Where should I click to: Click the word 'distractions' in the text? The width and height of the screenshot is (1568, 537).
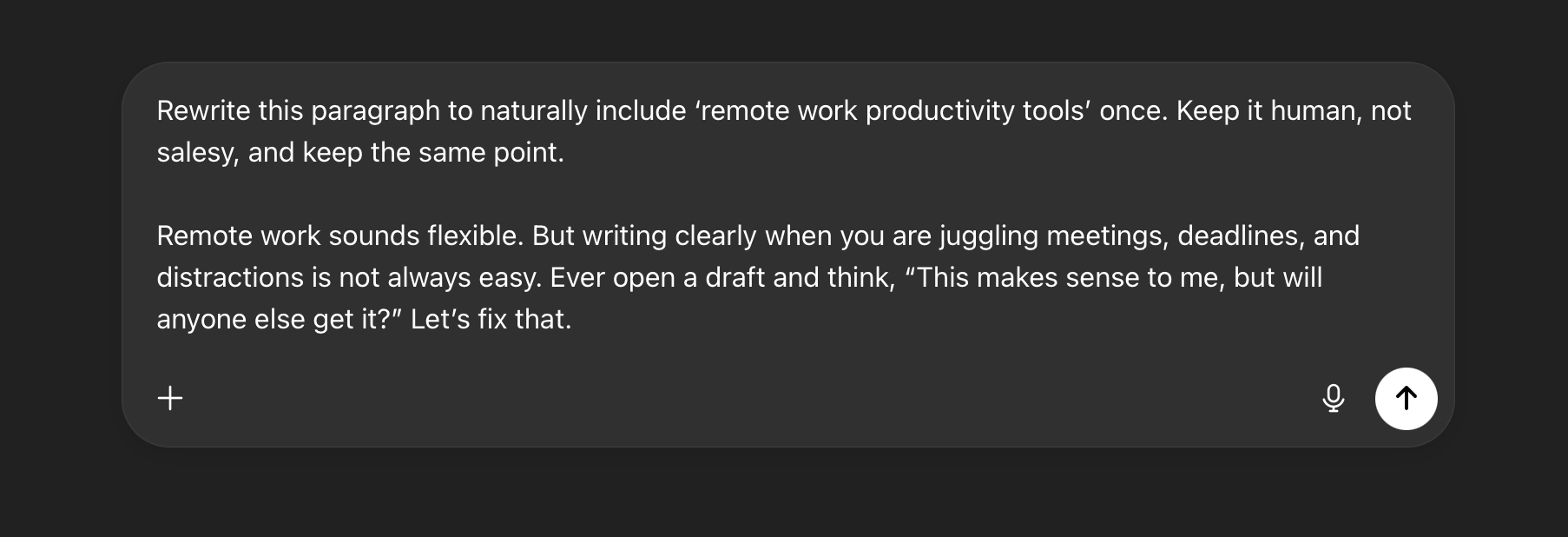coord(230,278)
